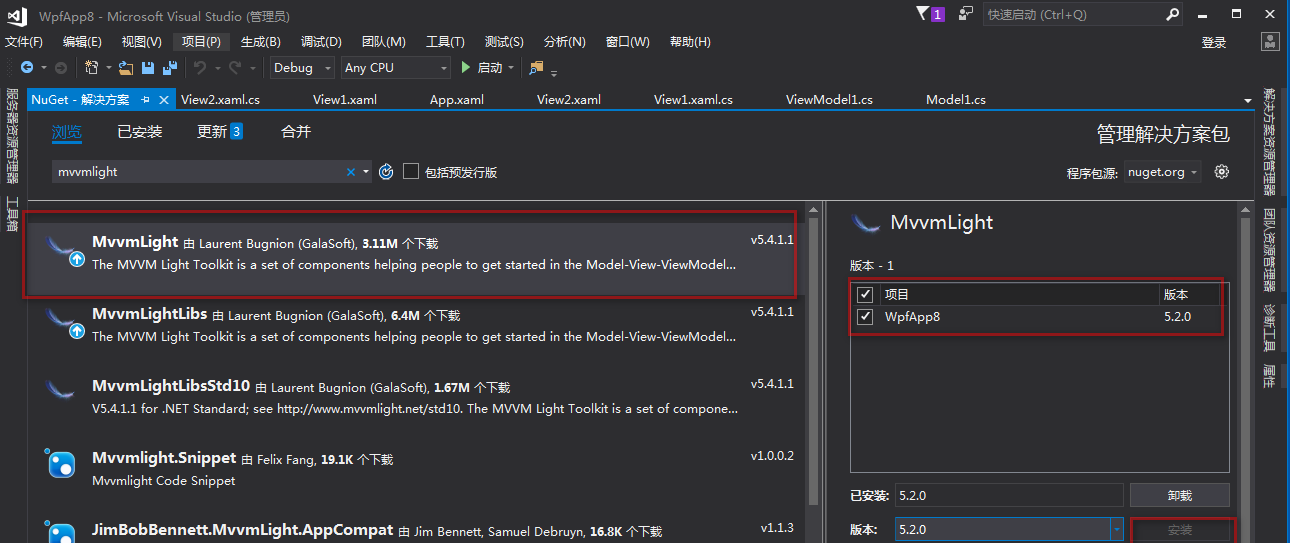Screen dimensions: 1290x543
Task: Open the notifications flag icon
Action: (x=922, y=13)
